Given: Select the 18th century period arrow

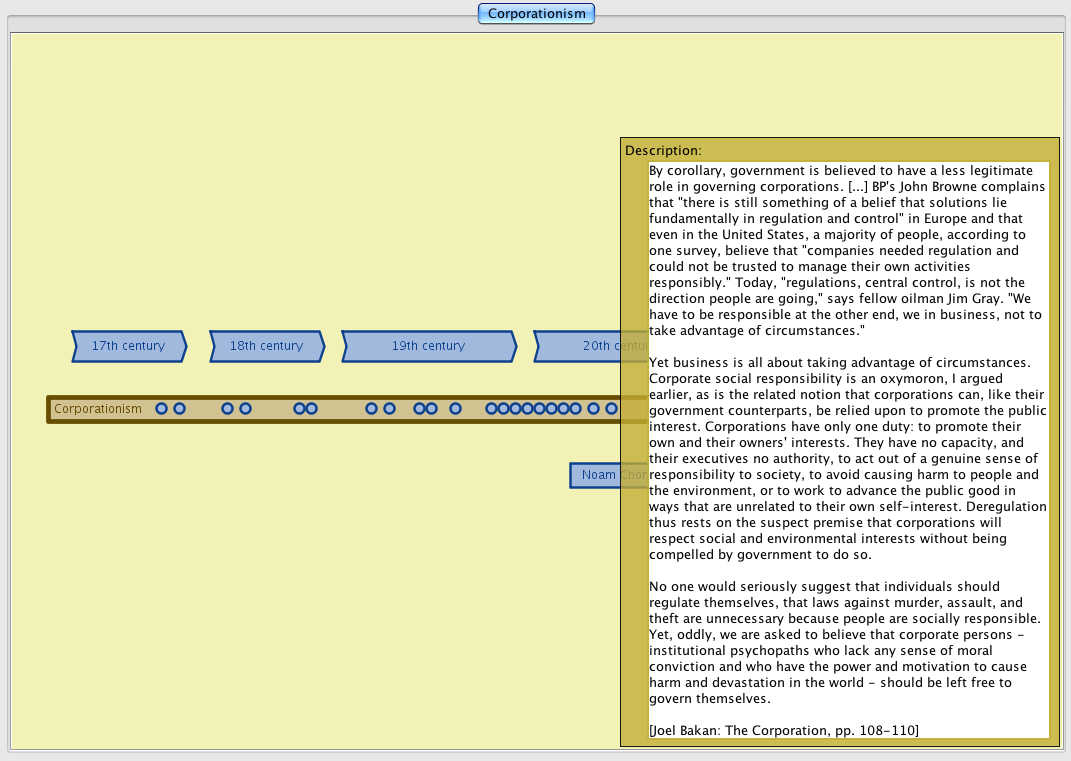Looking at the screenshot, I should pos(266,346).
